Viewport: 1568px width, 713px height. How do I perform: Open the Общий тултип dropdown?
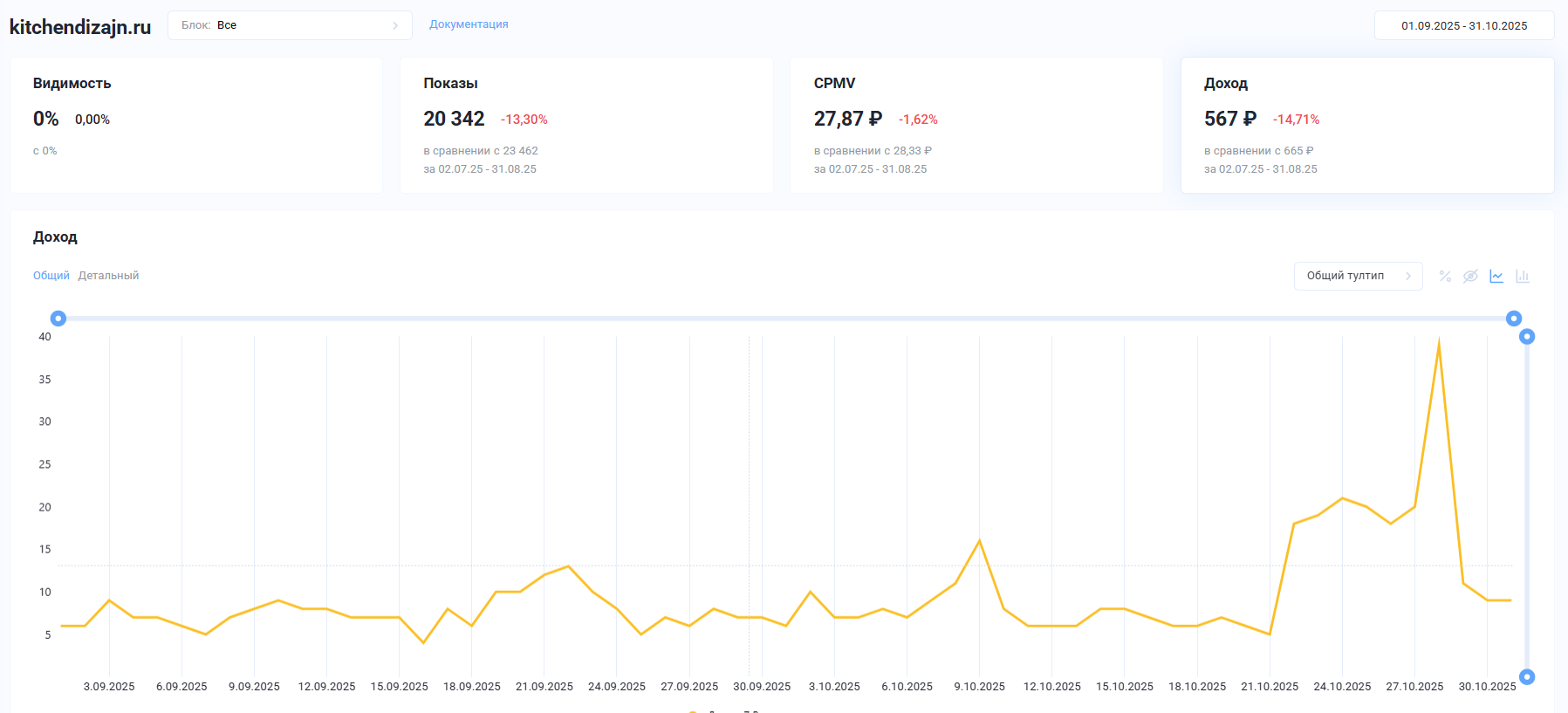pyautogui.click(x=1358, y=276)
